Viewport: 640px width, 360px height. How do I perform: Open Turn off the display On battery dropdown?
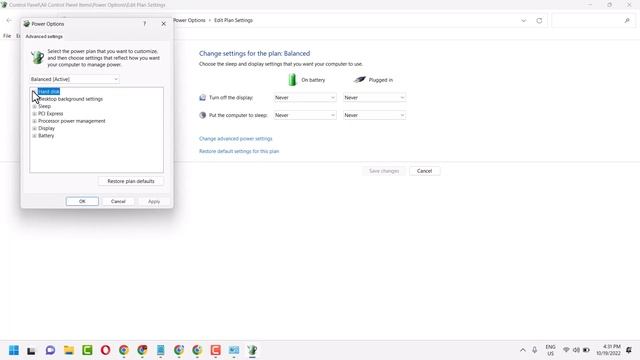[305, 98]
